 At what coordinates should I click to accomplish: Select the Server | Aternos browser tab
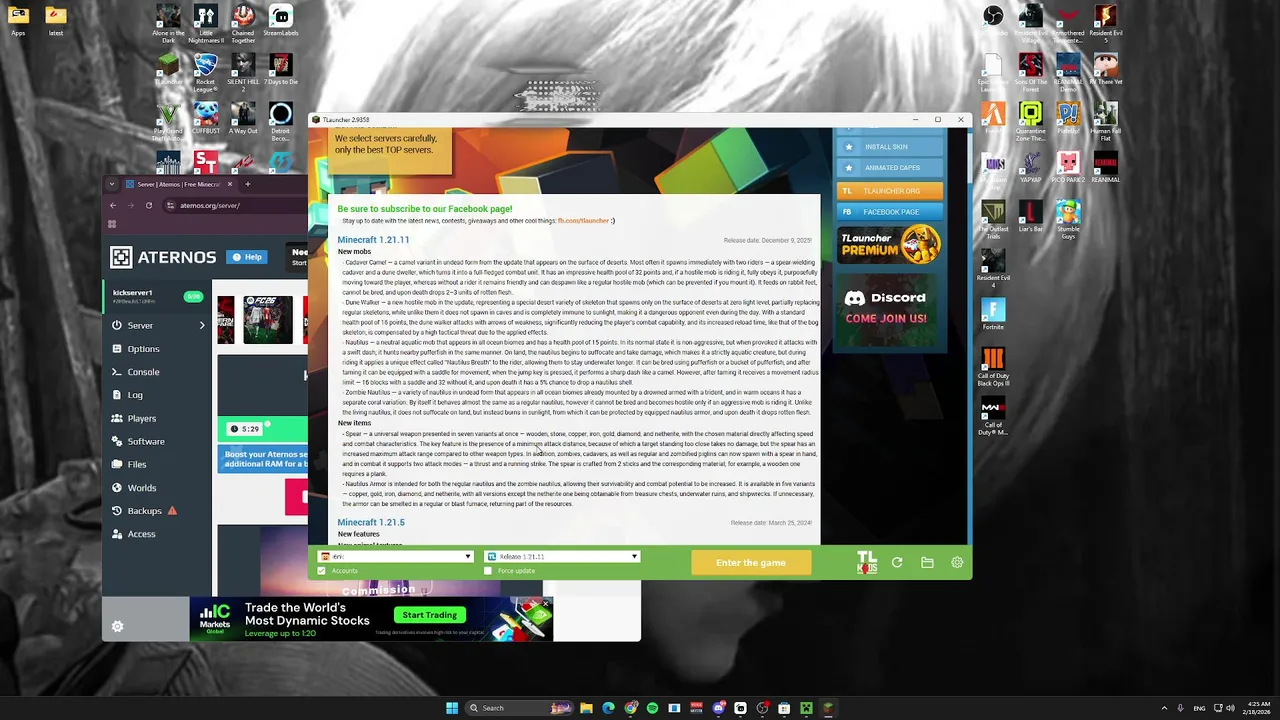coord(180,184)
